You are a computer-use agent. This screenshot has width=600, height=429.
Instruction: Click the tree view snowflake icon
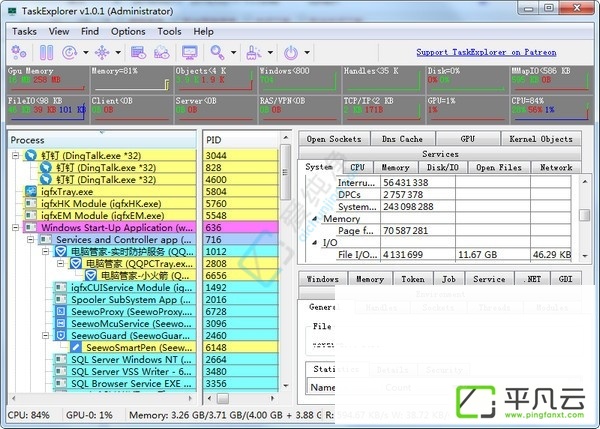[102, 52]
